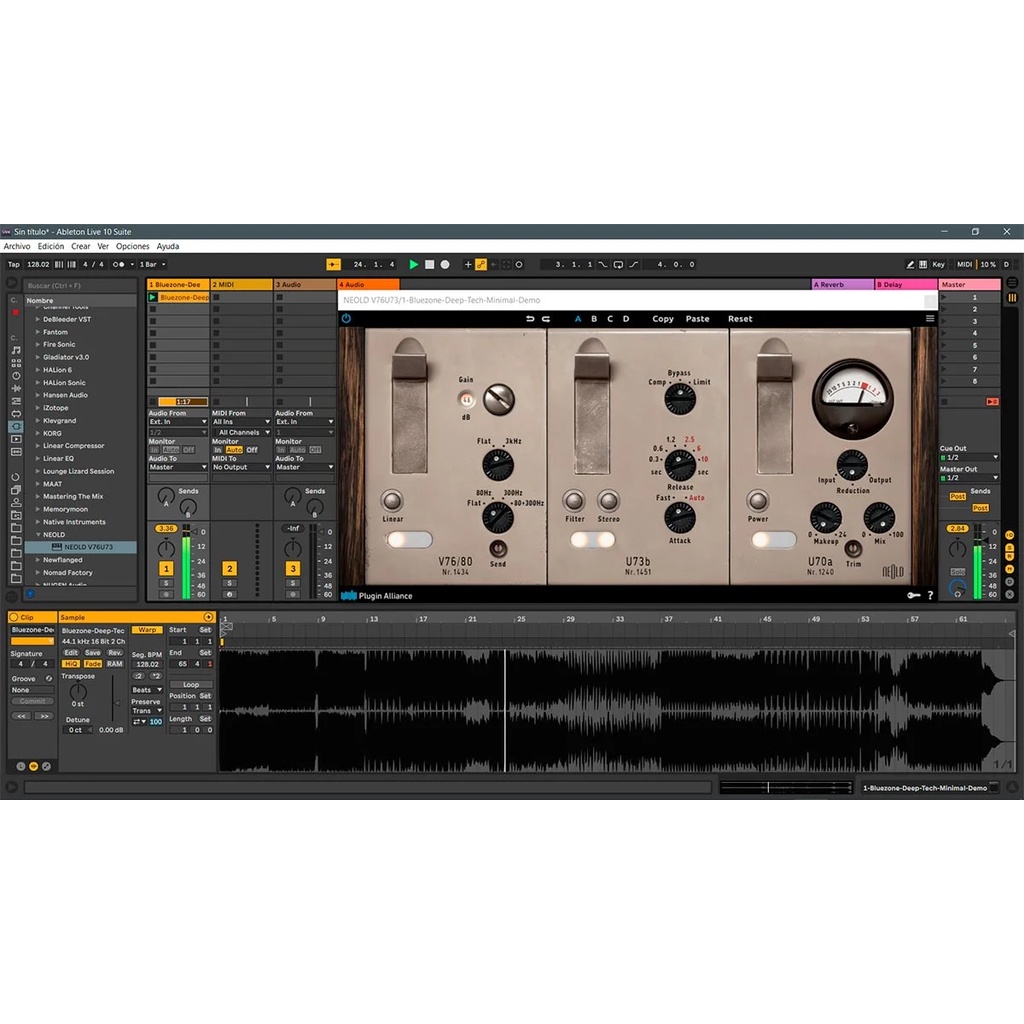Toggle the HiQ button
The width and height of the screenshot is (1024, 1024).
(71, 664)
